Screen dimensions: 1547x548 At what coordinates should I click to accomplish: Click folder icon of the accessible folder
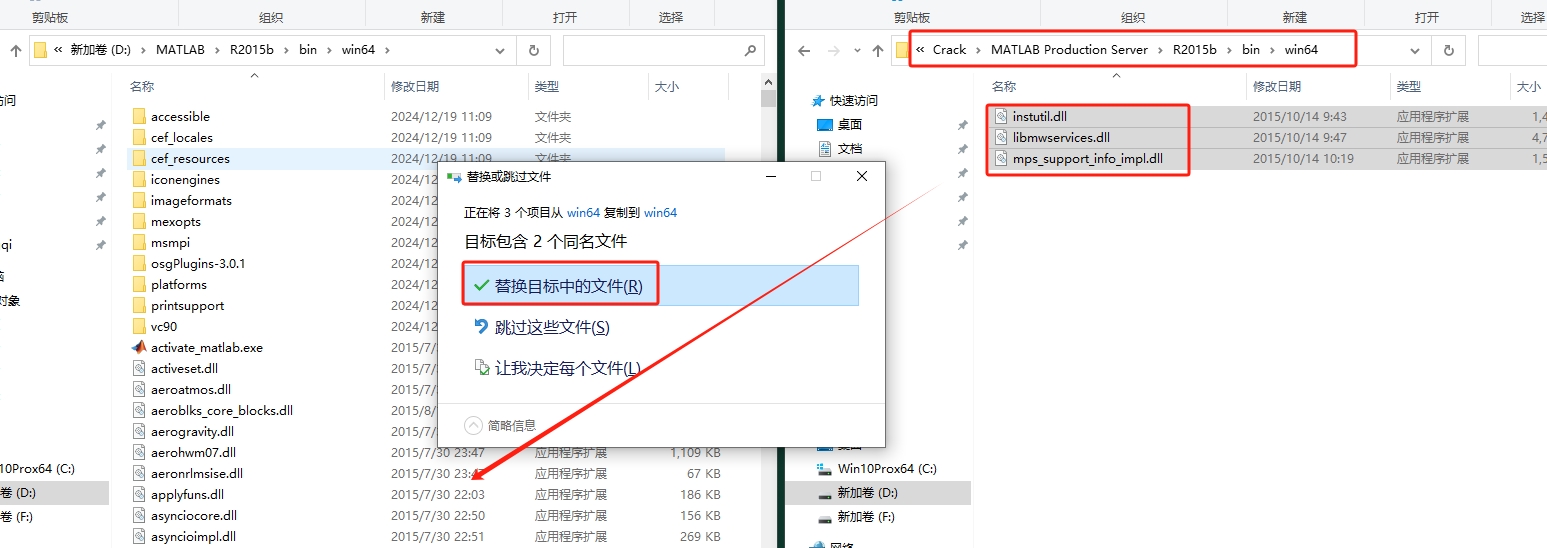click(139, 116)
